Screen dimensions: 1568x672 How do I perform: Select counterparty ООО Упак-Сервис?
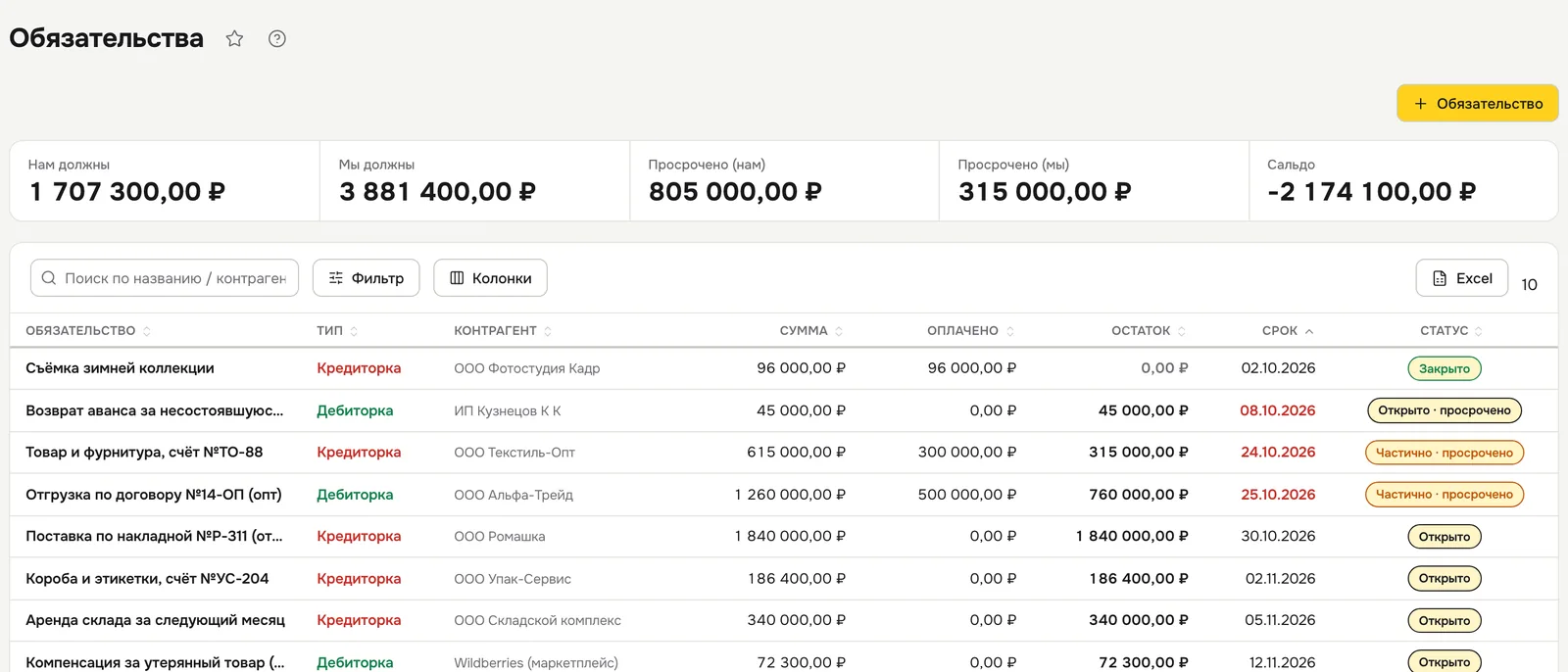pos(513,579)
